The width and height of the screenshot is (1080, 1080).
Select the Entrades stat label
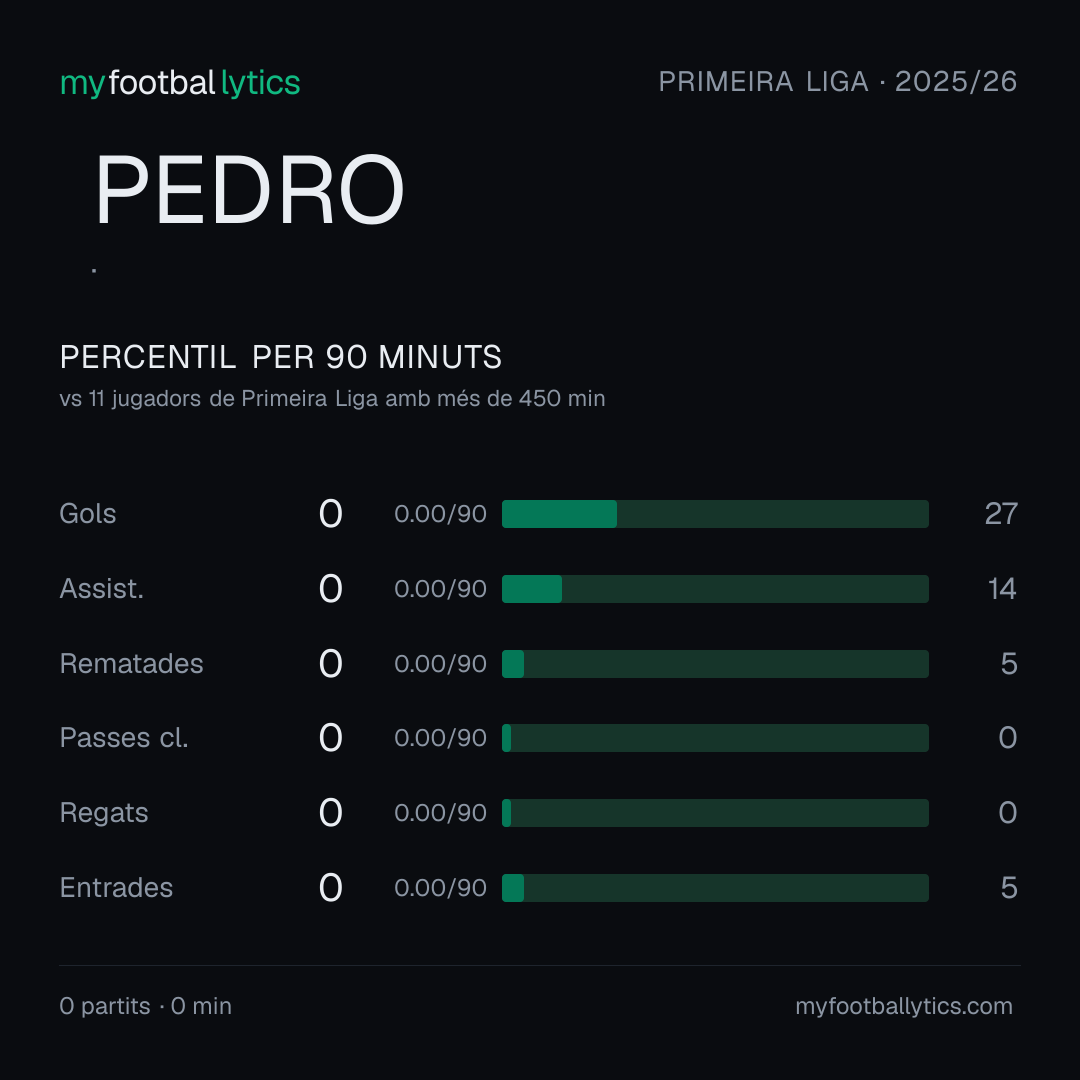(116, 888)
